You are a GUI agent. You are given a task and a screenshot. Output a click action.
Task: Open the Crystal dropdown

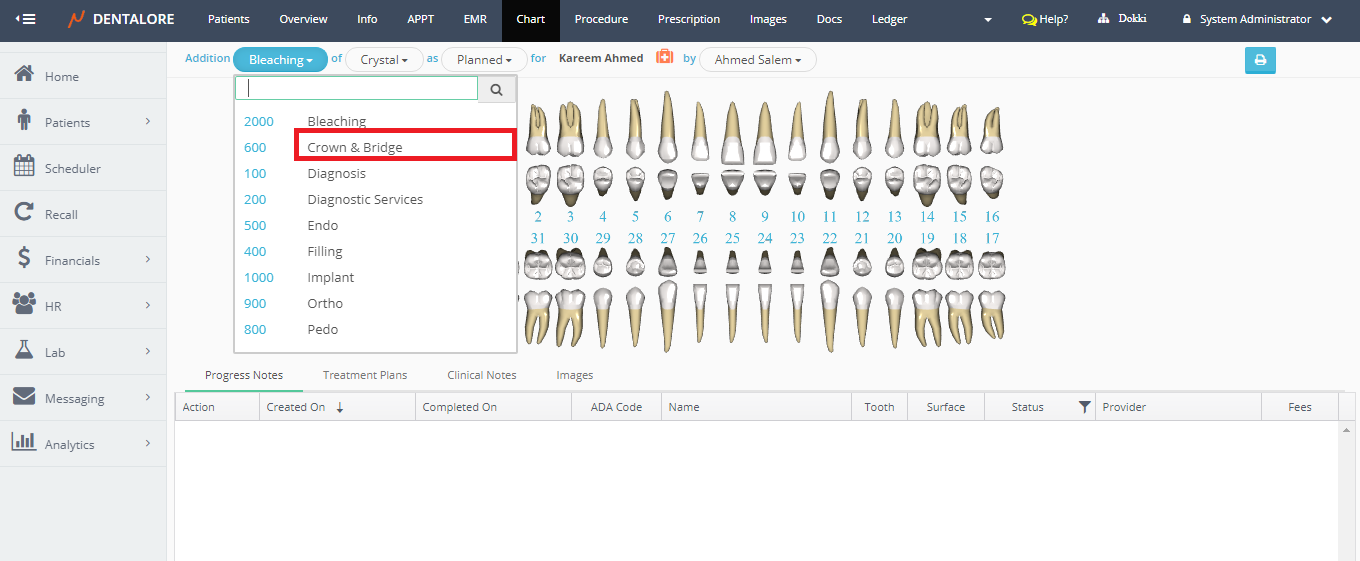(384, 60)
